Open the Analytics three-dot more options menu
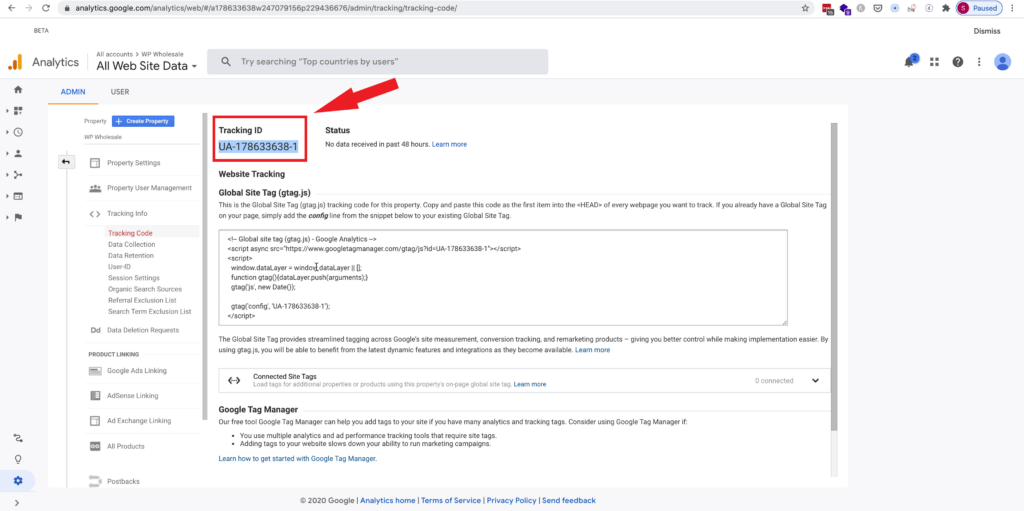 (979, 61)
